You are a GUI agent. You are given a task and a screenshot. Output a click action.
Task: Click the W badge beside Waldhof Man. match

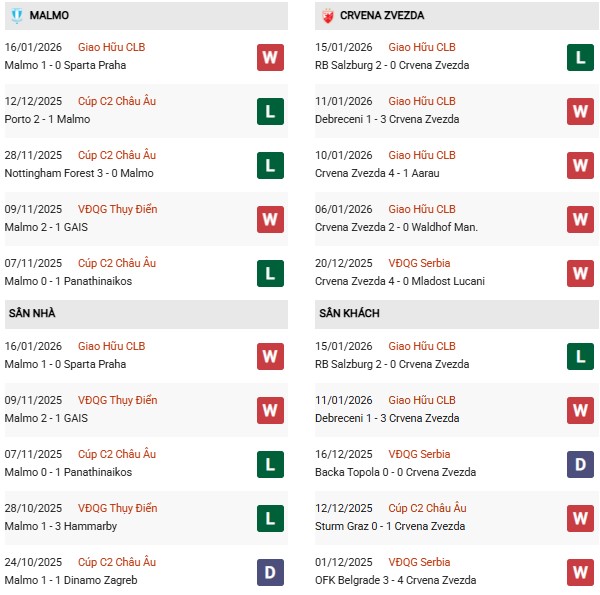(581, 219)
